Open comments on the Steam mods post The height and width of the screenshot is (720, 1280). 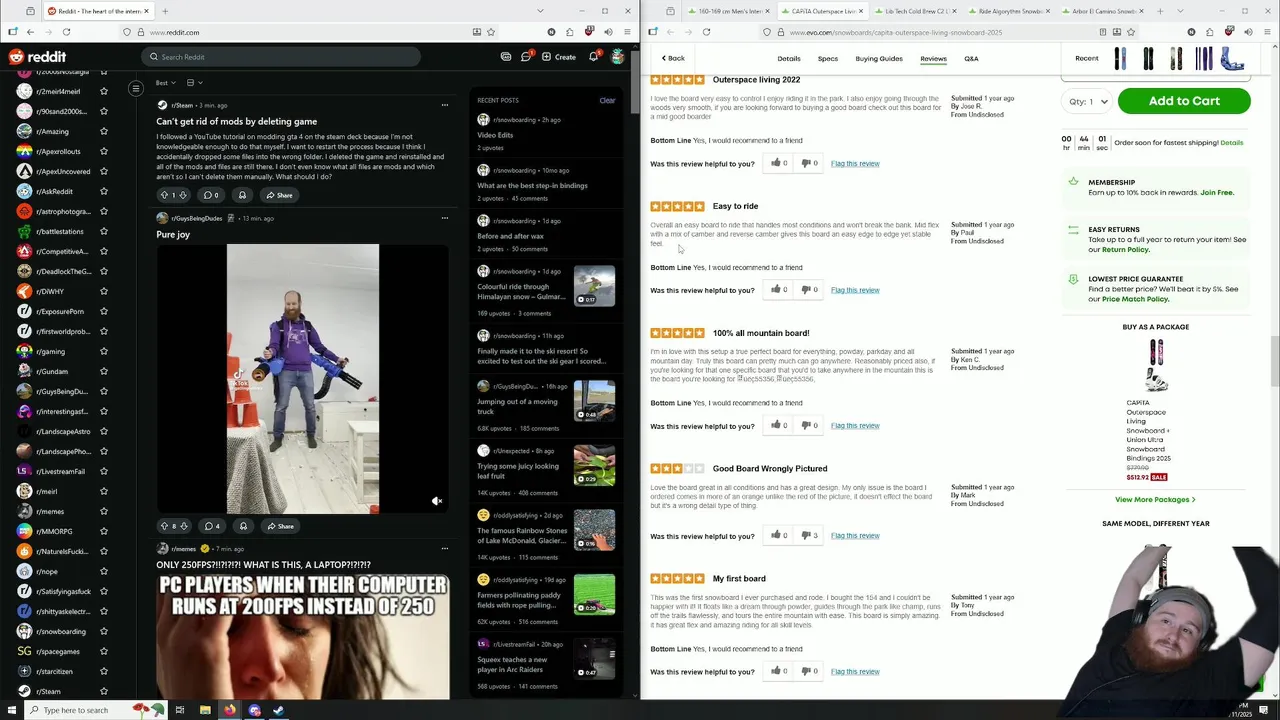(211, 195)
